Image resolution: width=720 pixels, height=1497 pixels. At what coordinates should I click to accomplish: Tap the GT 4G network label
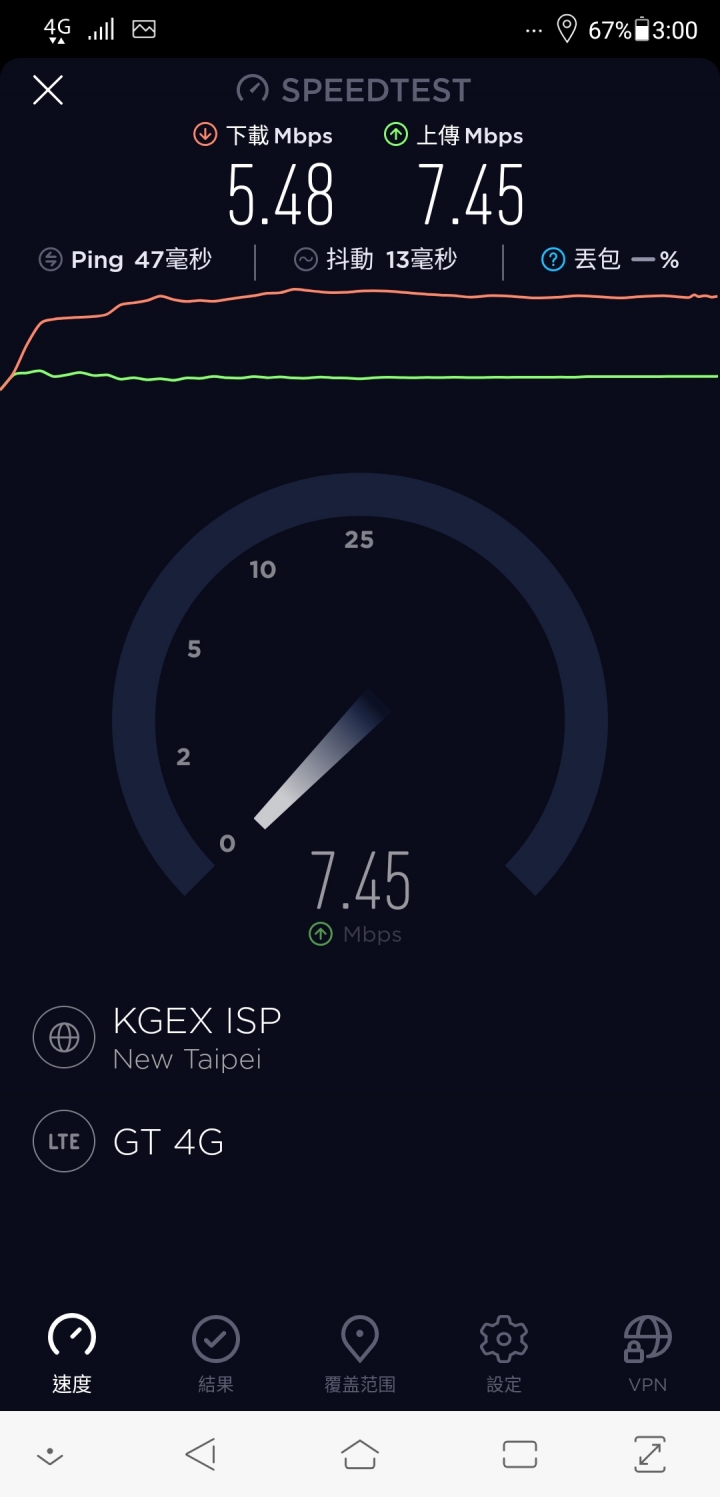coord(168,1142)
